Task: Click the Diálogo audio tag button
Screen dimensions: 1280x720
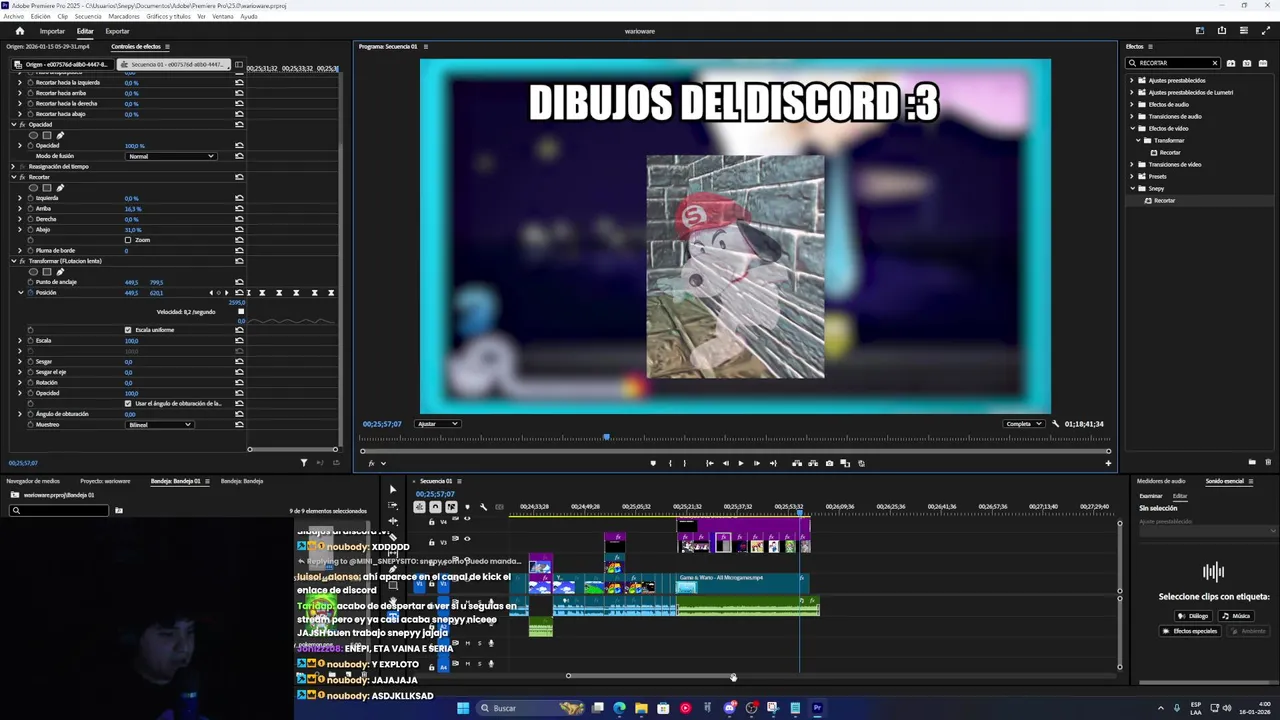Action: click(x=1195, y=616)
